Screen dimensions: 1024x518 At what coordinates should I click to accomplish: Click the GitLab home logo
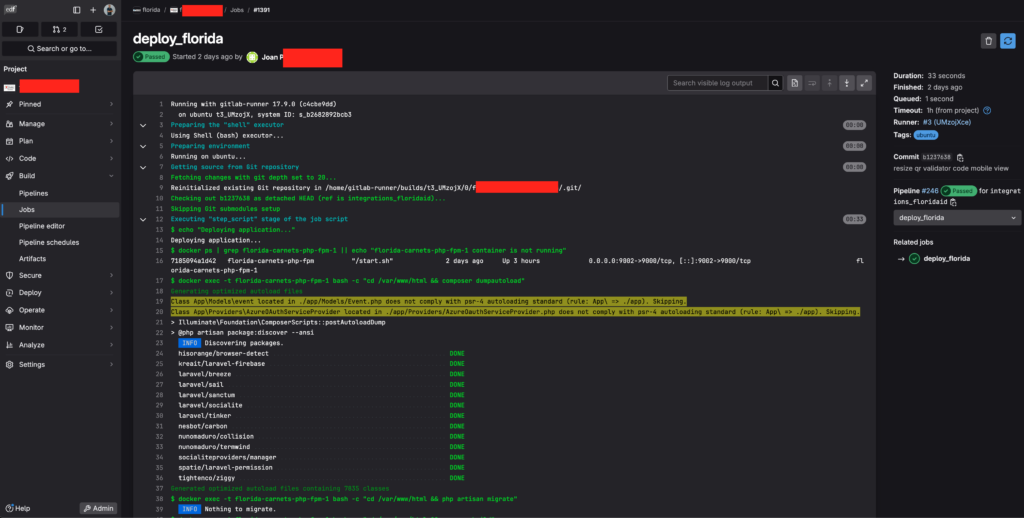point(10,10)
